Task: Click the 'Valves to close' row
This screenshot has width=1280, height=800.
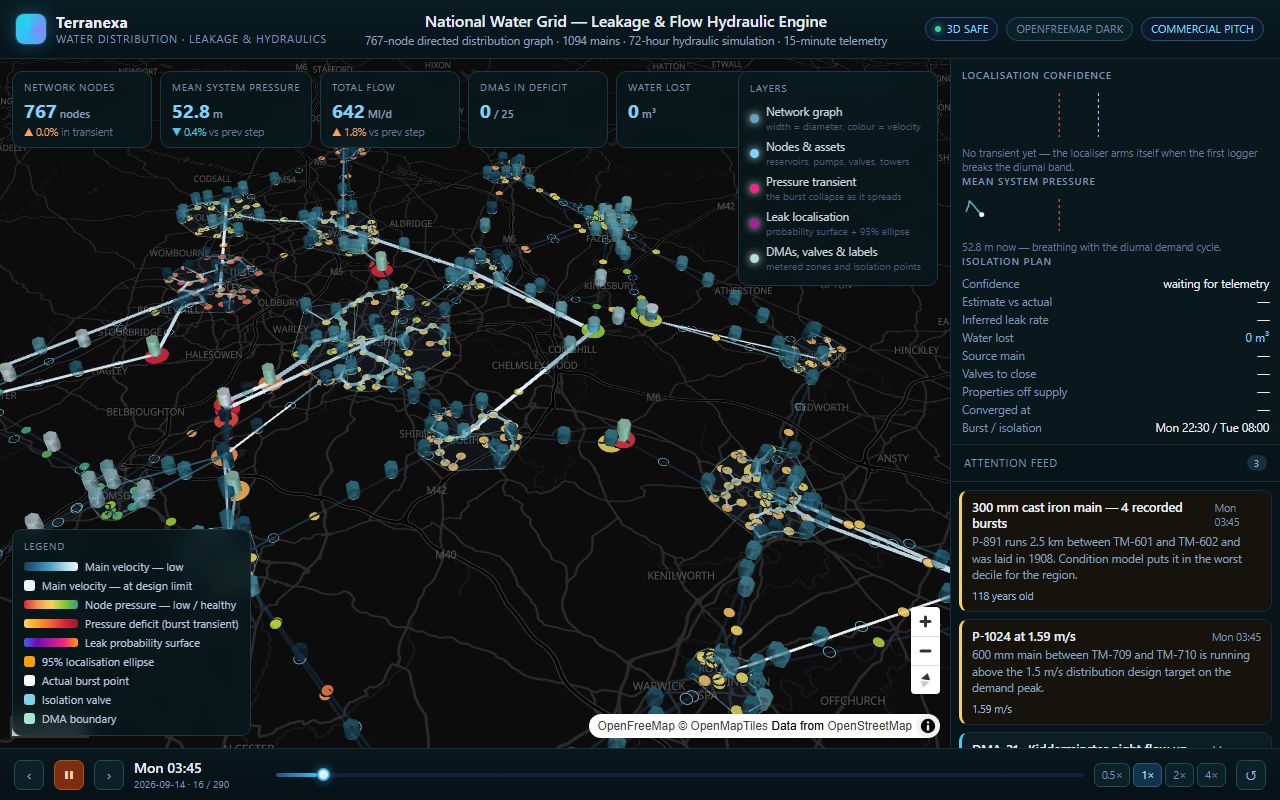Action: tap(1115, 374)
